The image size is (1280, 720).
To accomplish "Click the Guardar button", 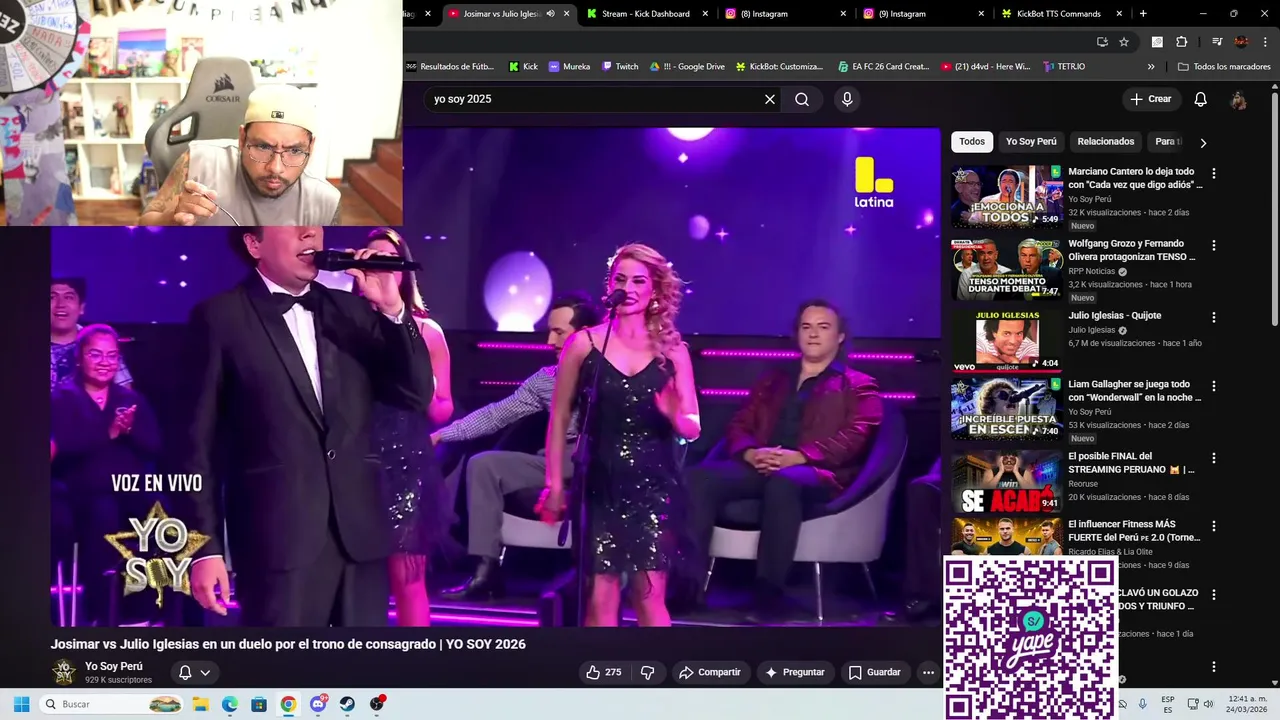I will click(x=875, y=672).
